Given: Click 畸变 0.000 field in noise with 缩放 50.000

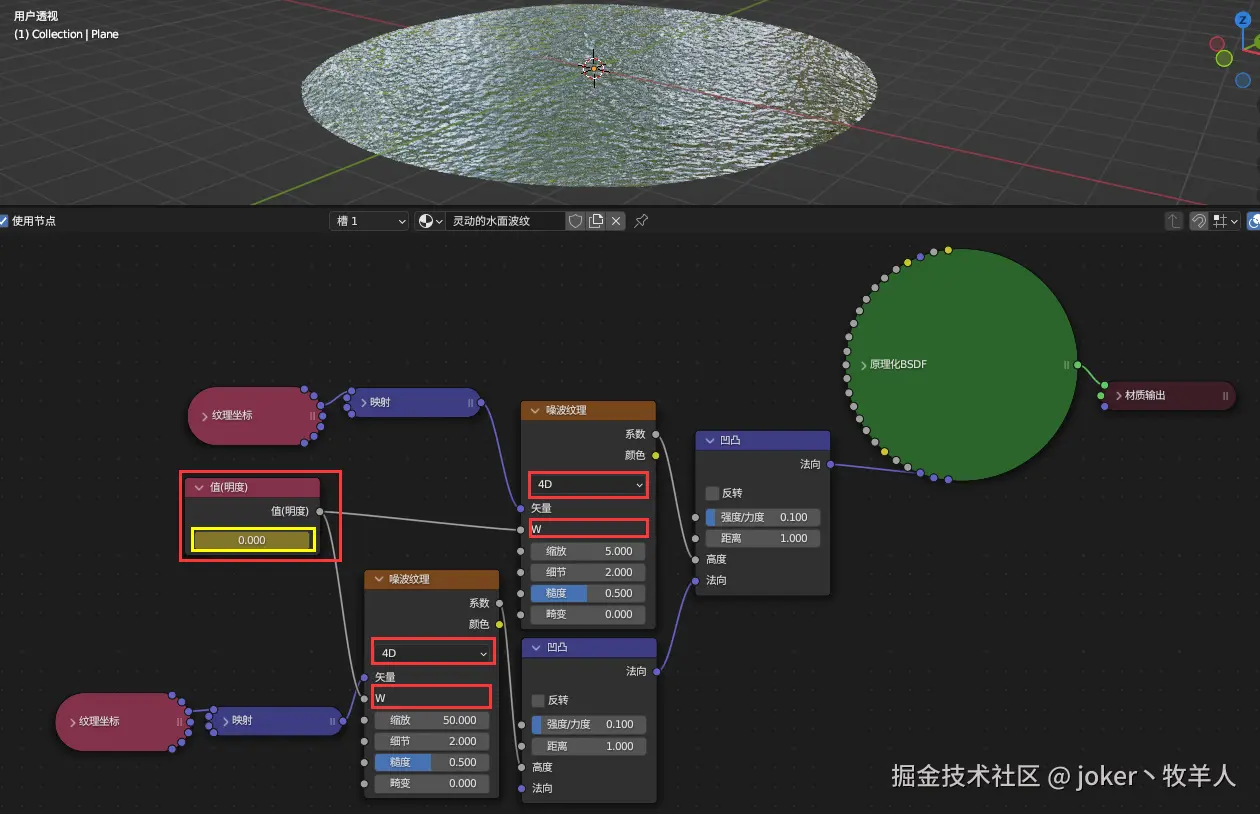Looking at the screenshot, I should [432, 783].
